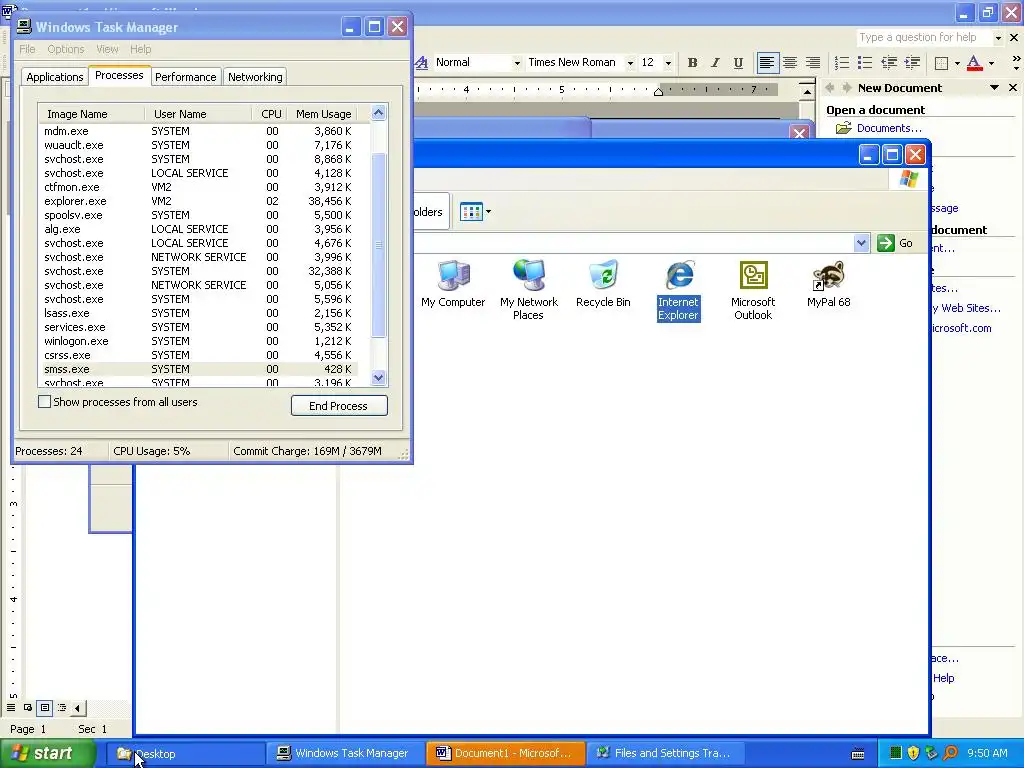
Task: Sort processes by Mem Usage column
Action: (x=323, y=114)
